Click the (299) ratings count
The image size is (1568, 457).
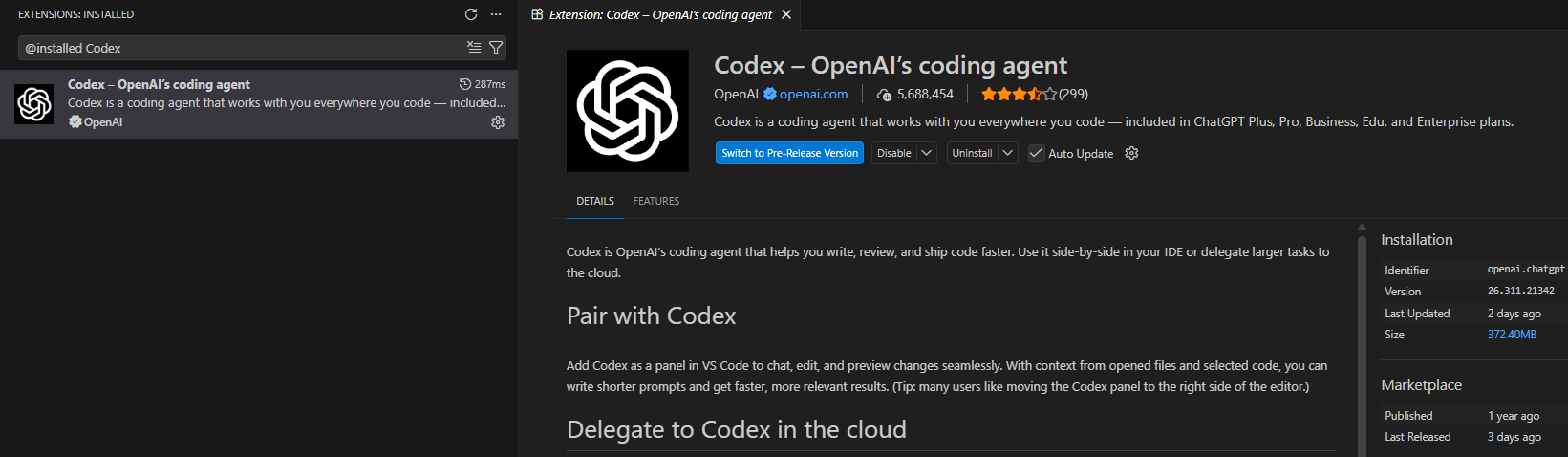pos(1073,94)
